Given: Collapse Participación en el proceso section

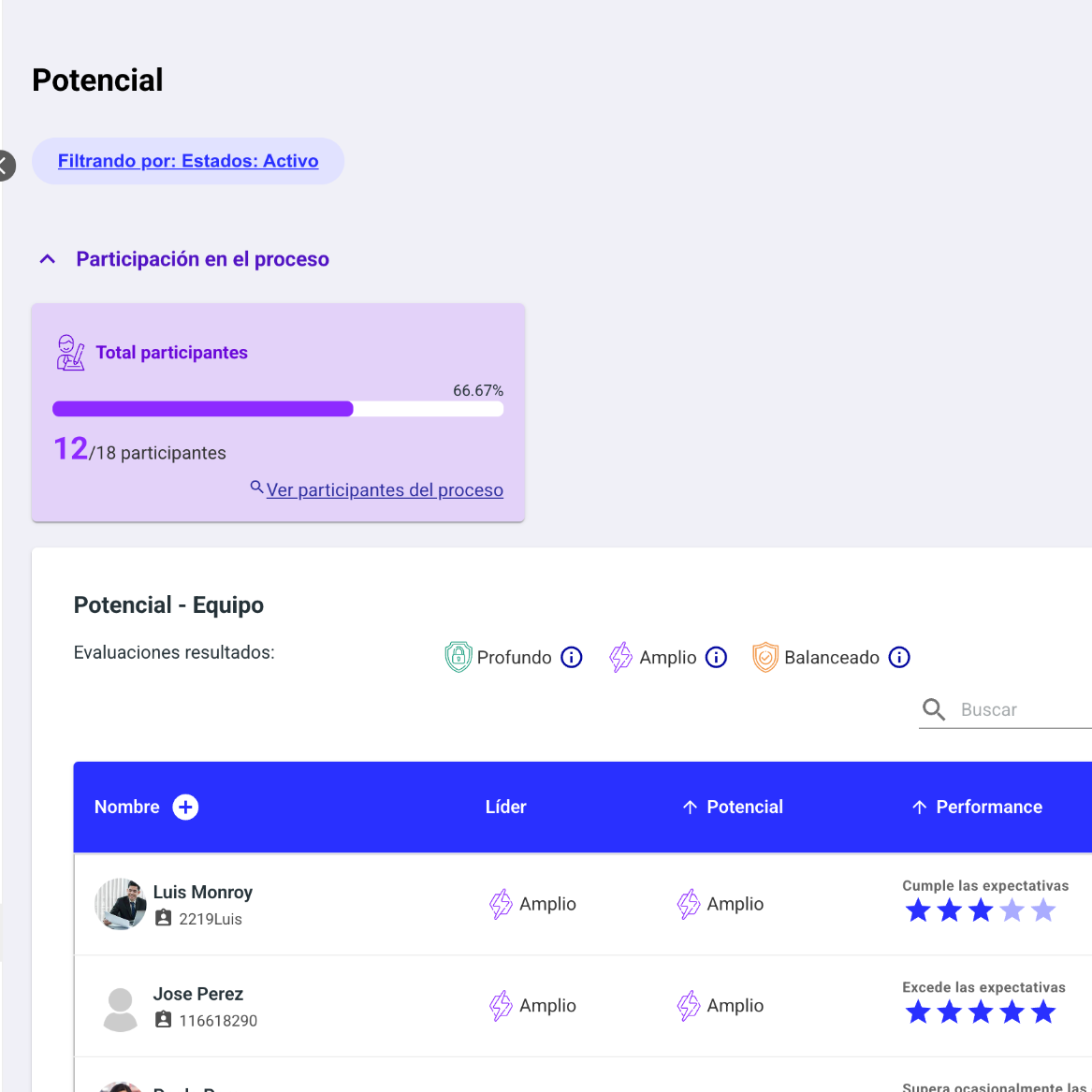Looking at the screenshot, I should 48,259.
